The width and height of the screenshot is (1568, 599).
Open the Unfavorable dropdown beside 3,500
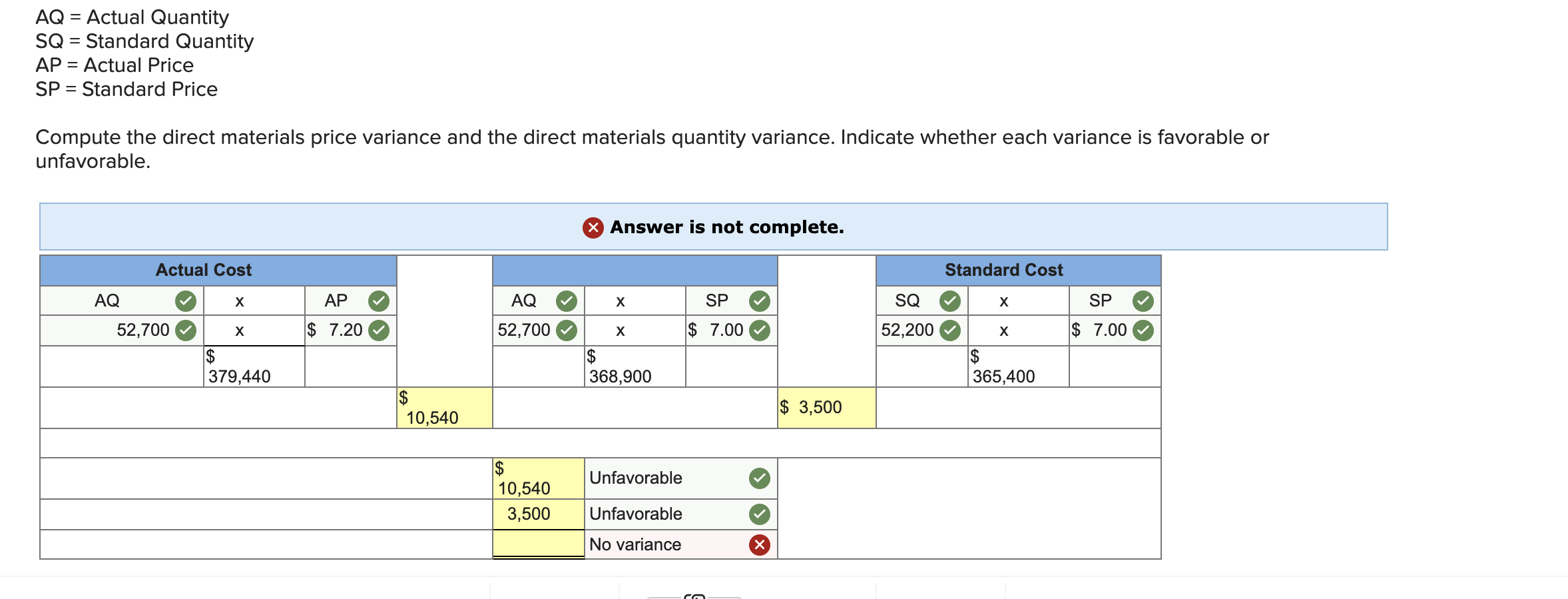680,514
